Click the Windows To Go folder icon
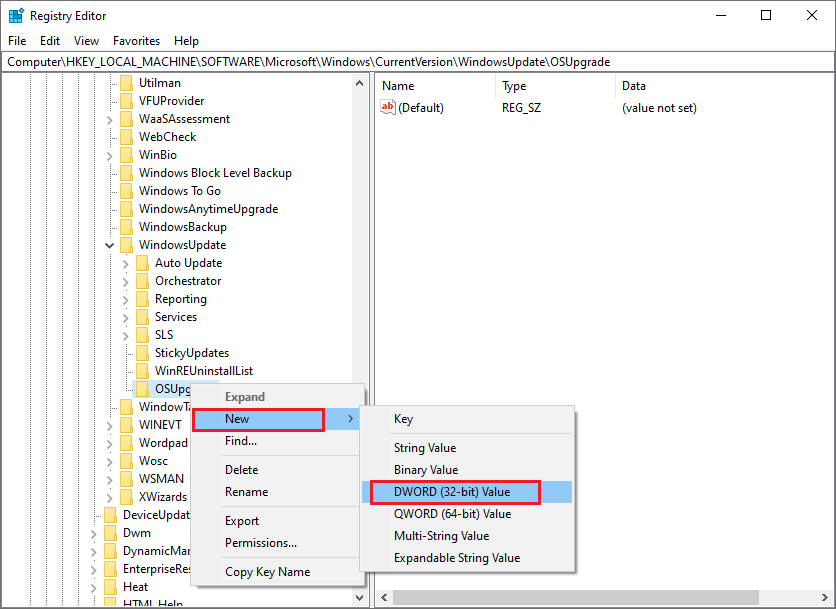This screenshot has width=836, height=609. 126,191
